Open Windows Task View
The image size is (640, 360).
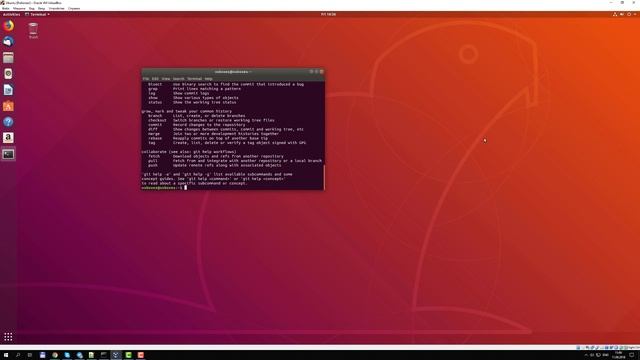(x=30, y=355)
